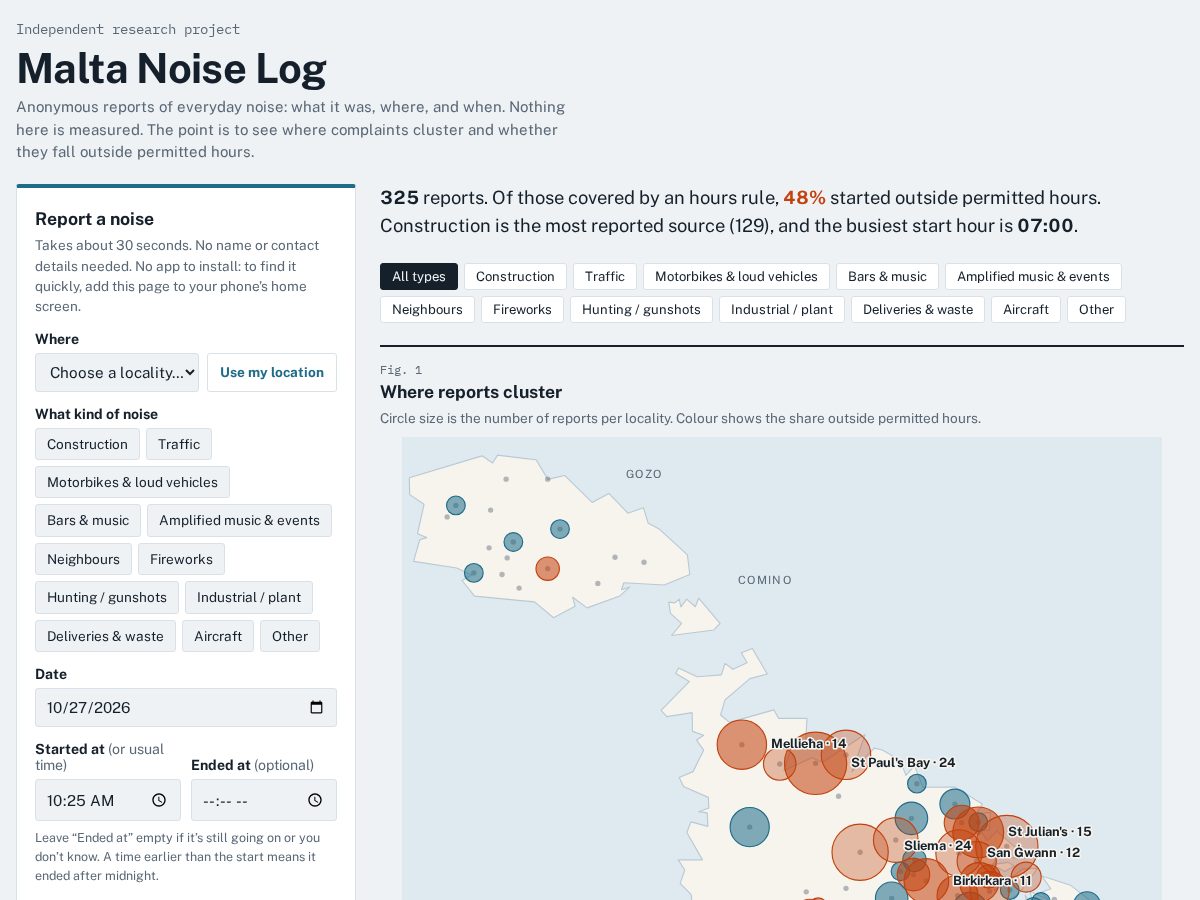Image resolution: width=1200 pixels, height=900 pixels.
Task: Click the Birkirkara · 11 map label
Action: click(992, 880)
